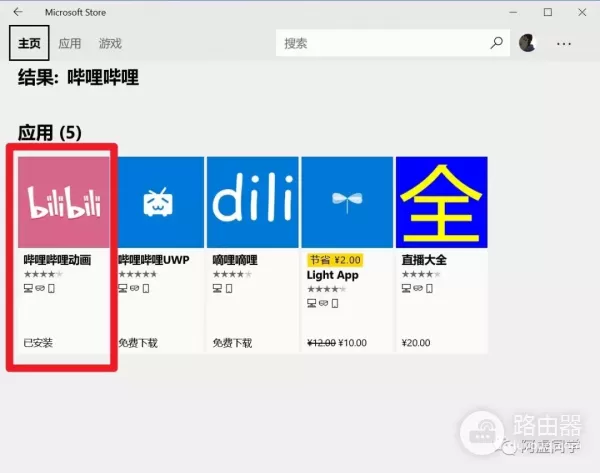This screenshot has width=600, height=473.
Task: Go back with the arrow icon
Action: [x=18, y=12]
